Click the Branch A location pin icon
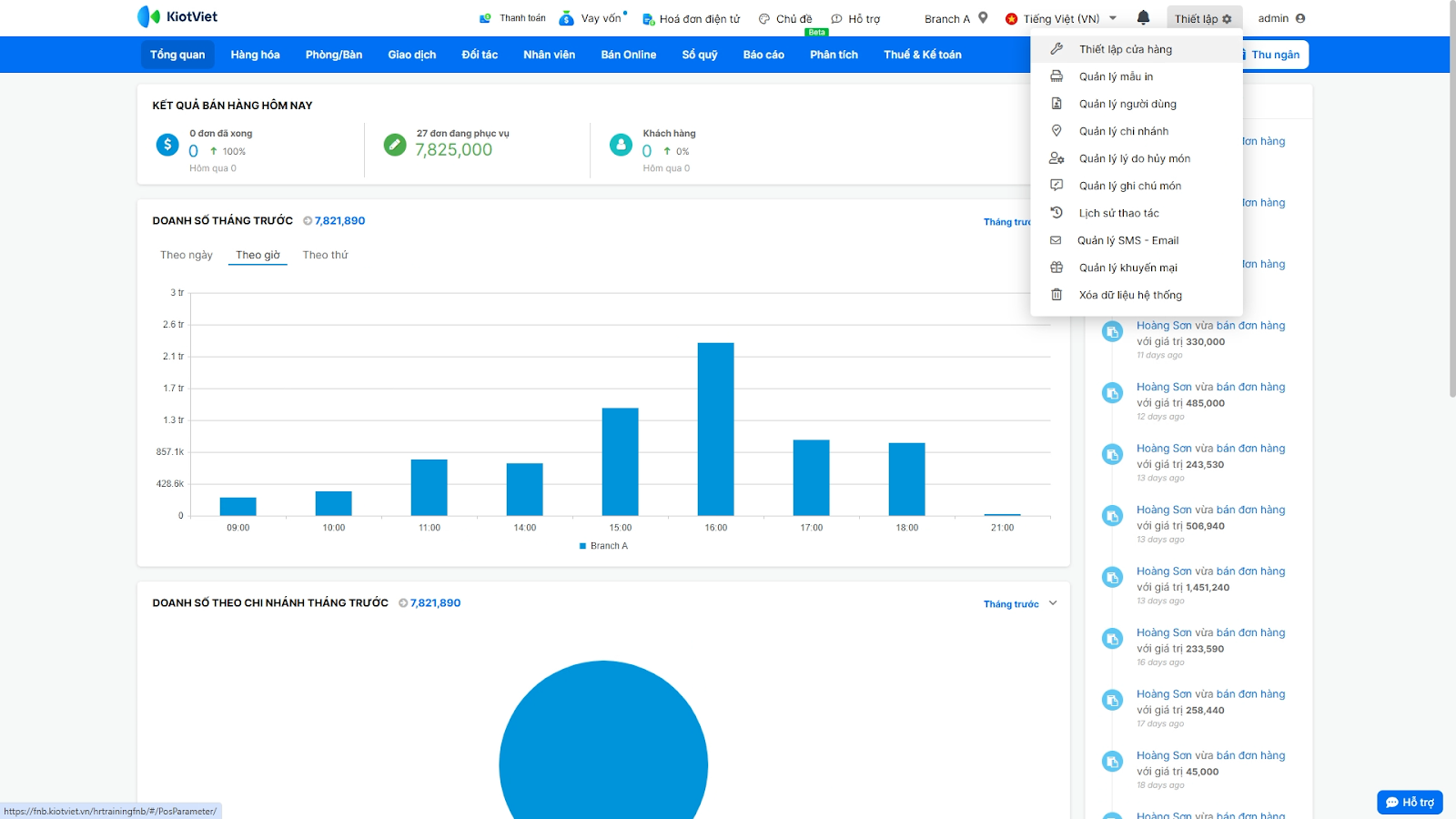Image resolution: width=1456 pixels, height=819 pixels. tap(983, 17)
